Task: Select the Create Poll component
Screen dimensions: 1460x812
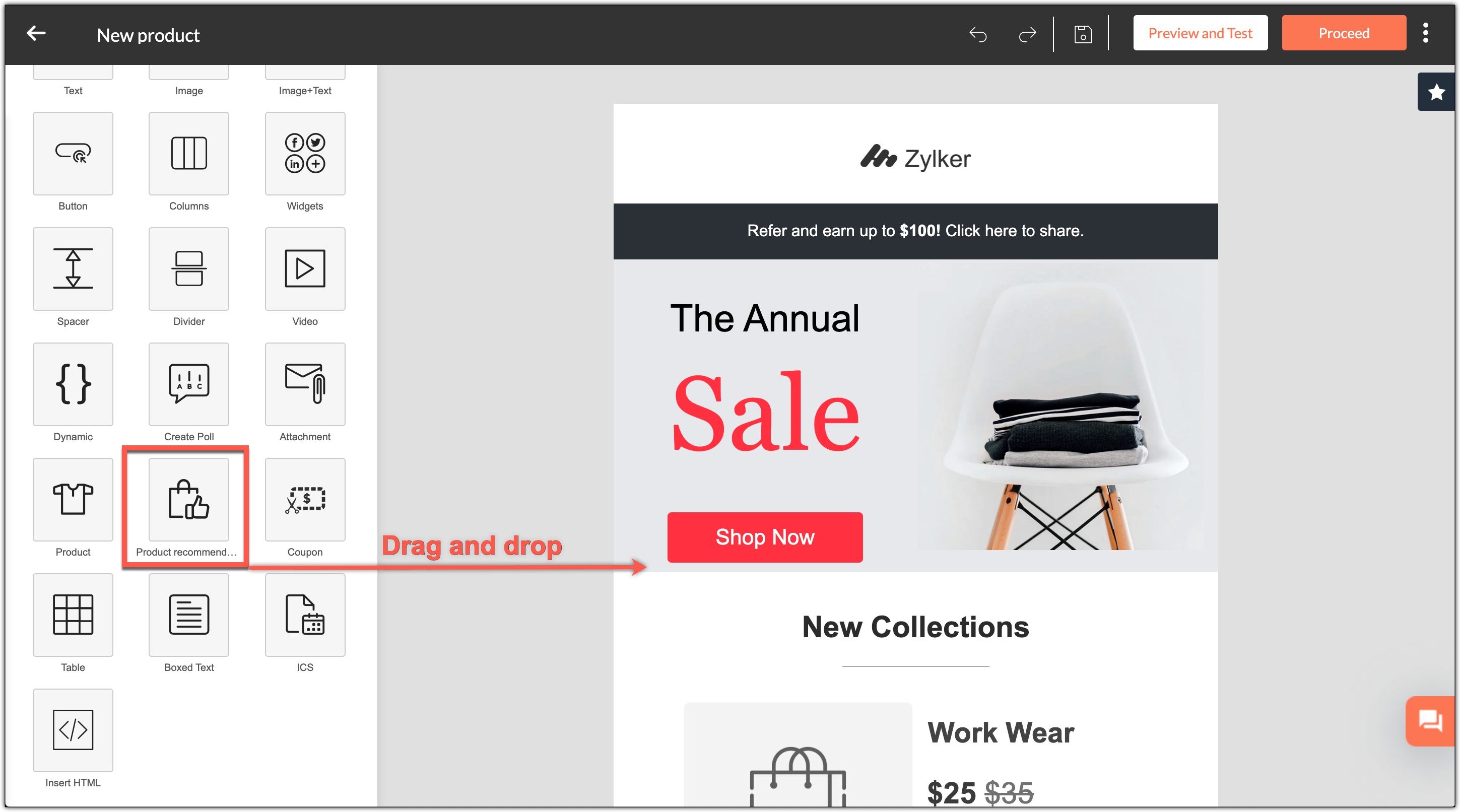Action: tap(189, 384)
